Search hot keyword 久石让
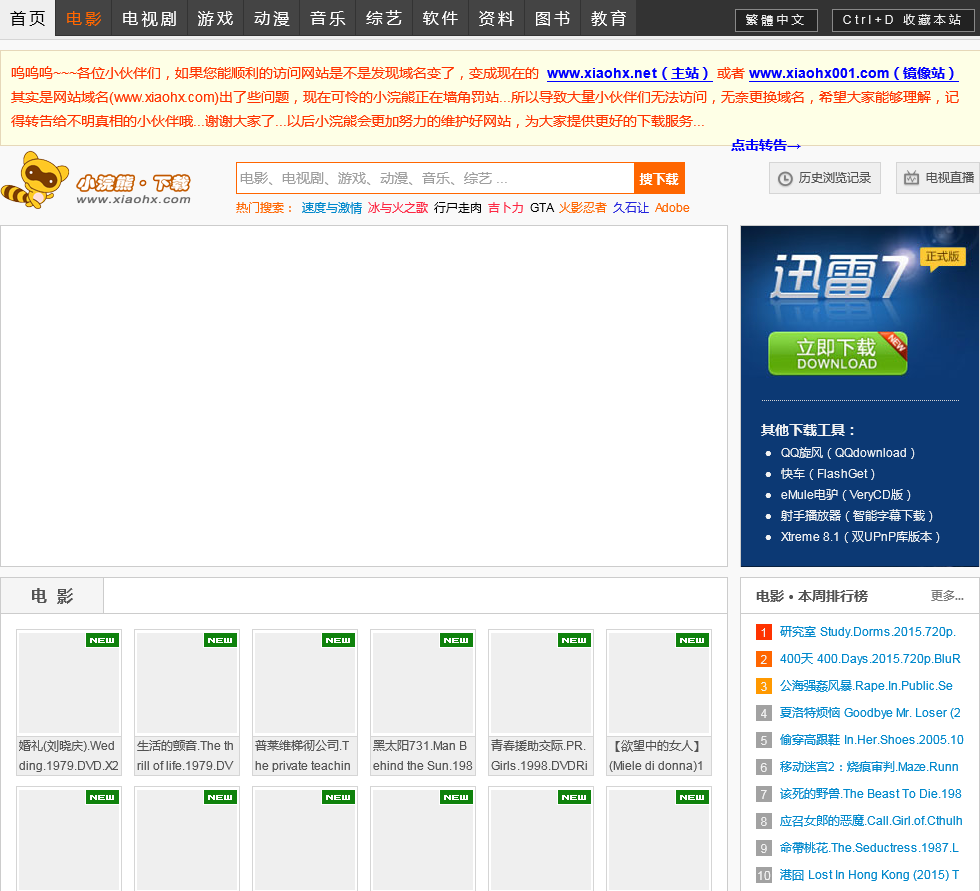 click(631, 208)
